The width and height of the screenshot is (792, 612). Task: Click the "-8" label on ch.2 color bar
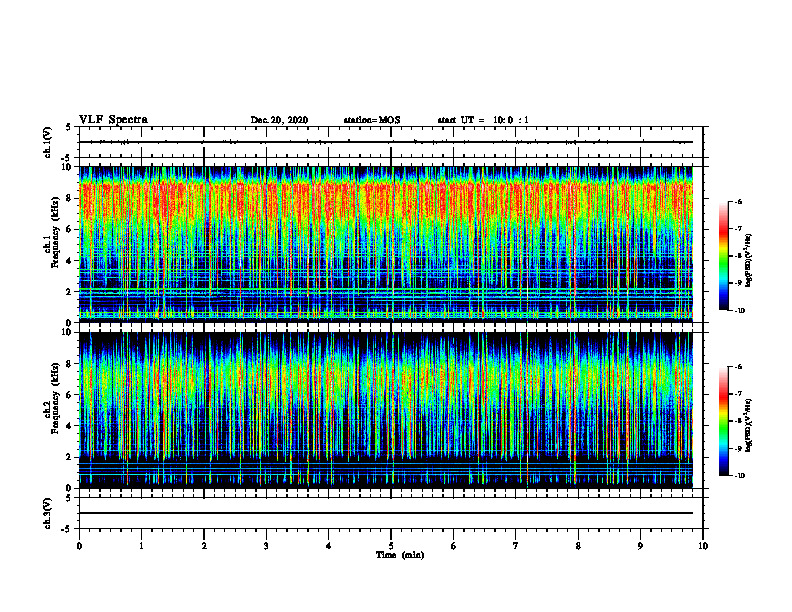coord(738,421)
